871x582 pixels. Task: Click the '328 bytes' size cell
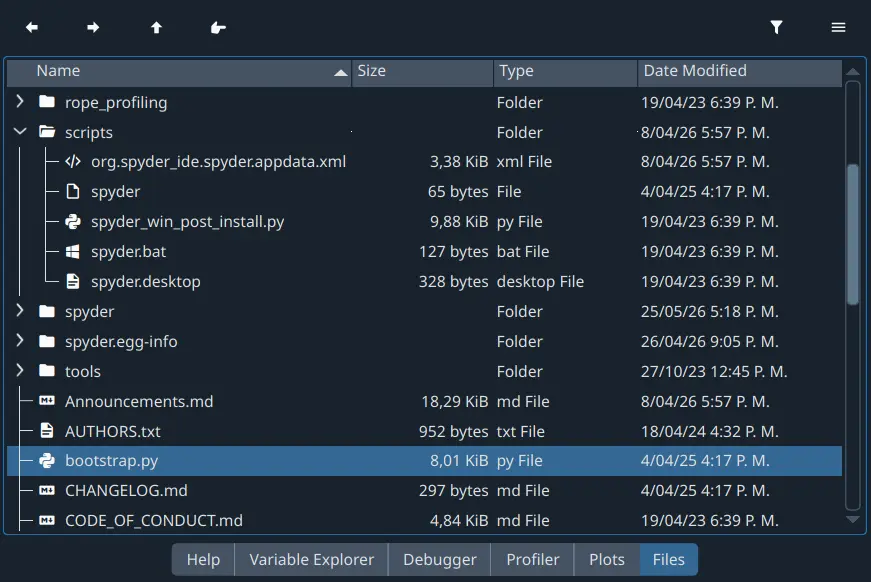pyautogui.click(x=453, y=282)
